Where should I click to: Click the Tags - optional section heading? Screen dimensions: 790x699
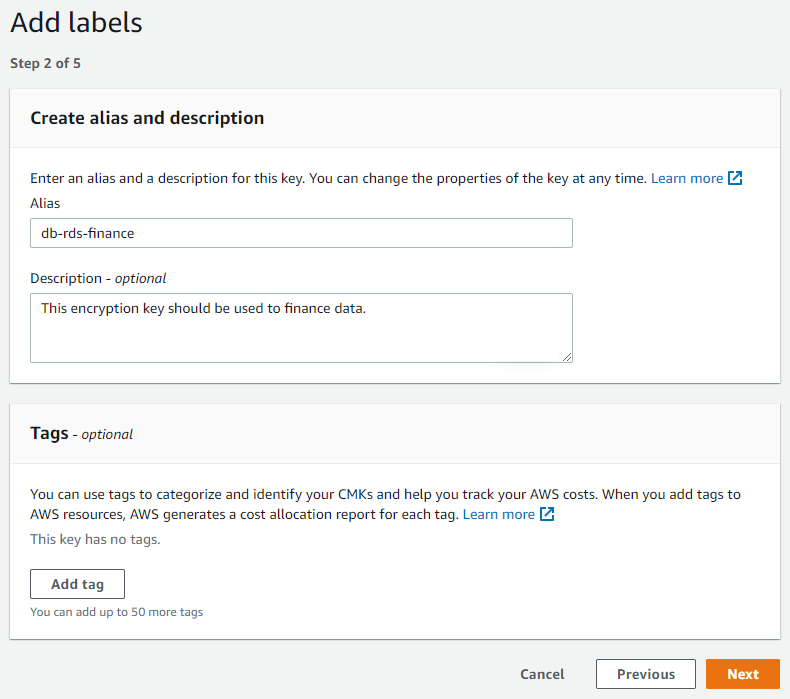[81, 434]
